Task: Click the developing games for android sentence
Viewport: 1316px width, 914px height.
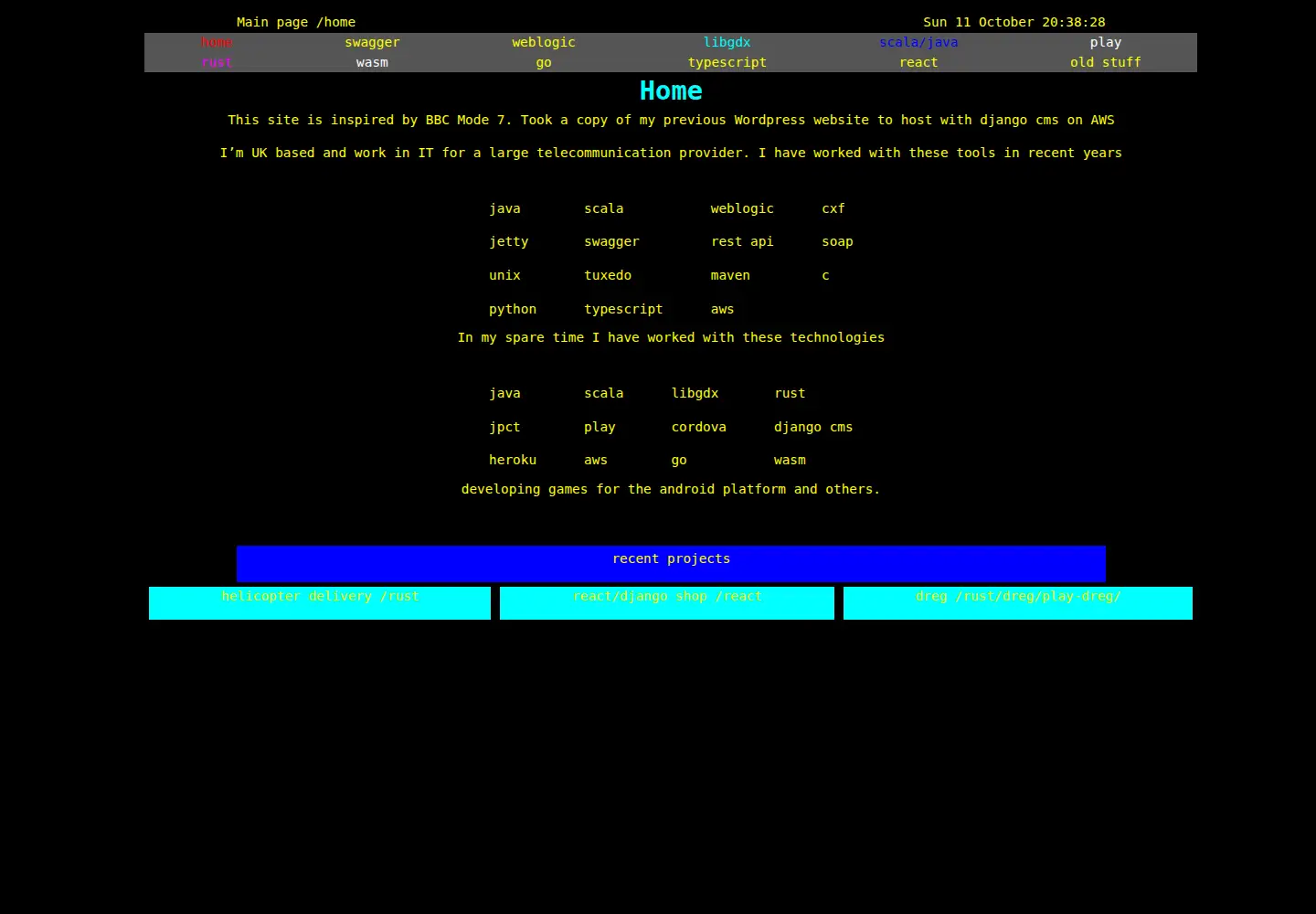Action: pyautogui.click(x=671, y=489)
